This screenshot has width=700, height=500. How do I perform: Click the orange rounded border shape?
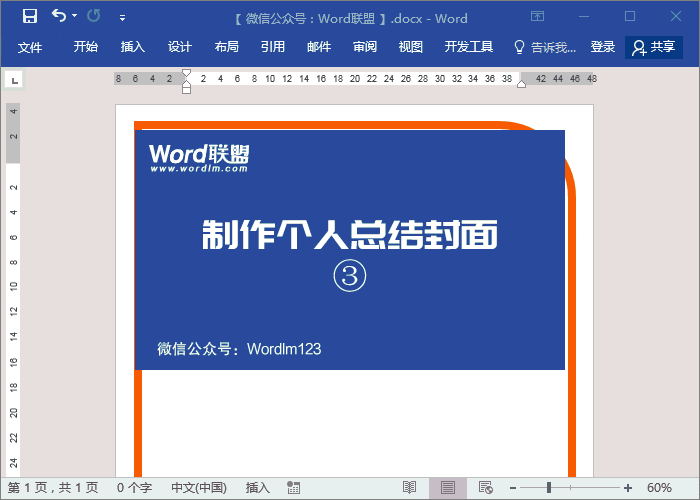(x=572, y=312)
